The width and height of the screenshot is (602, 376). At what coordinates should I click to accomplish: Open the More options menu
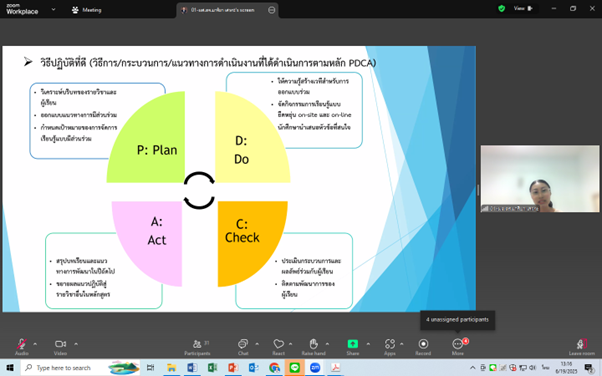coord(458,346)
